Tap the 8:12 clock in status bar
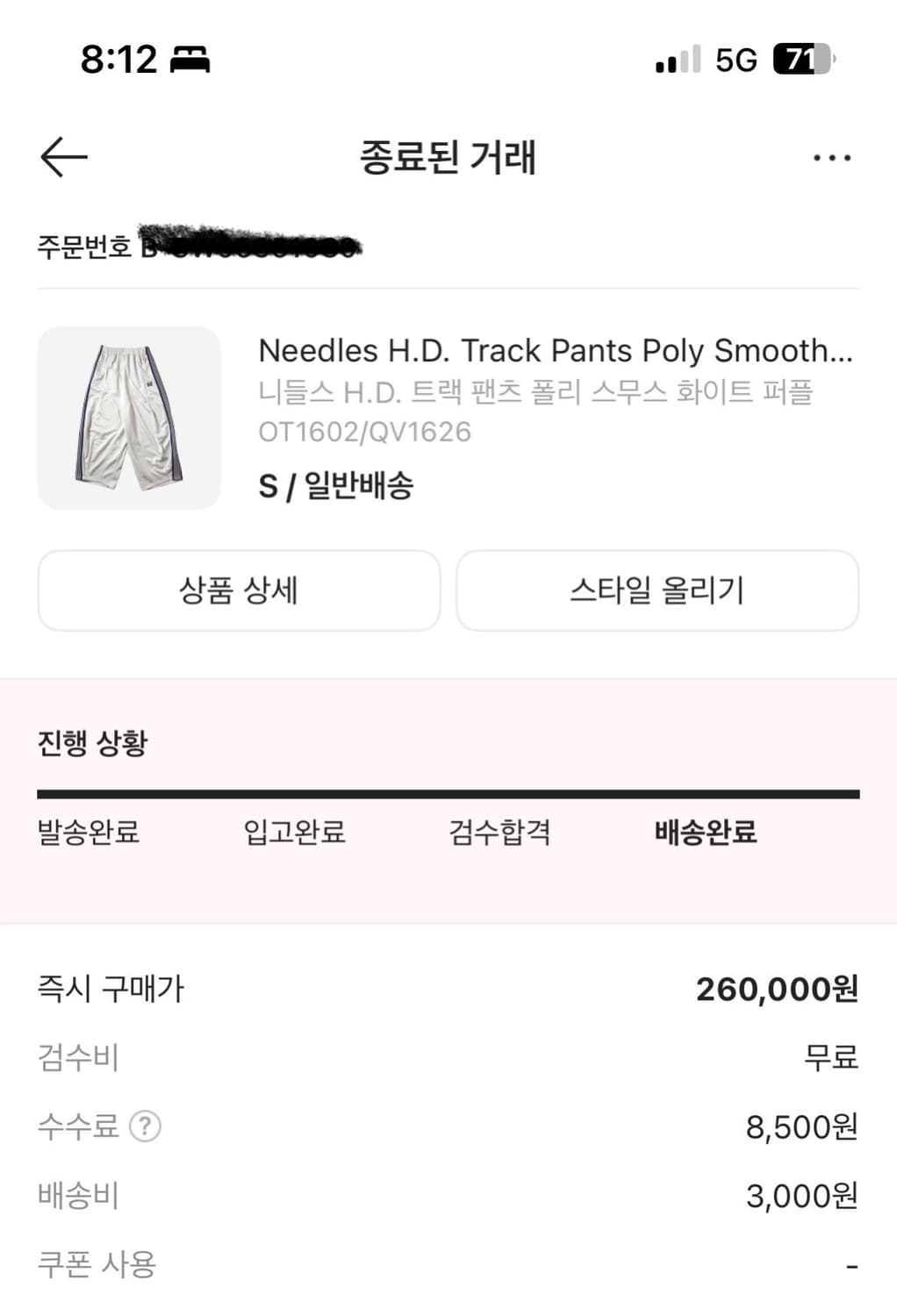Viewport: 897px width, 1316px height. pos(118,60)
